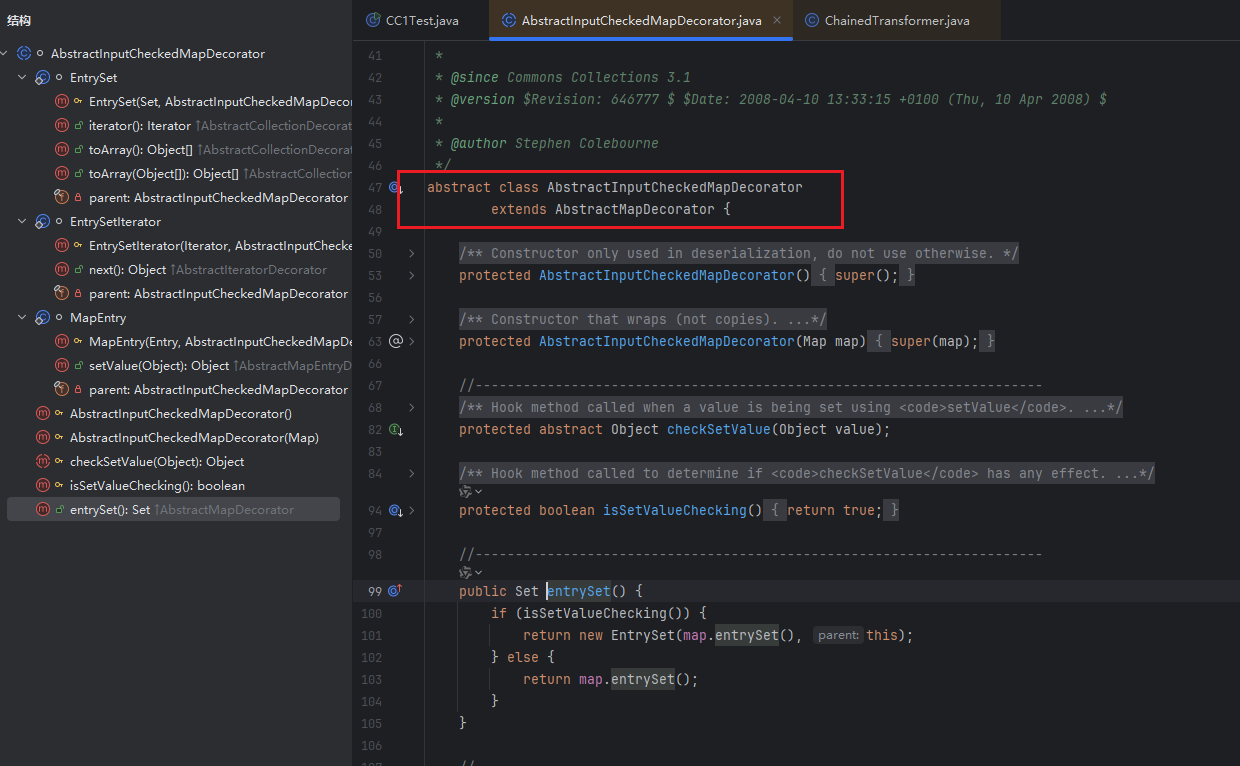Screen dimensions: 1240x766
Task: Select the entrySet(): Set item in structure
Action: click(x=110, y=510)
